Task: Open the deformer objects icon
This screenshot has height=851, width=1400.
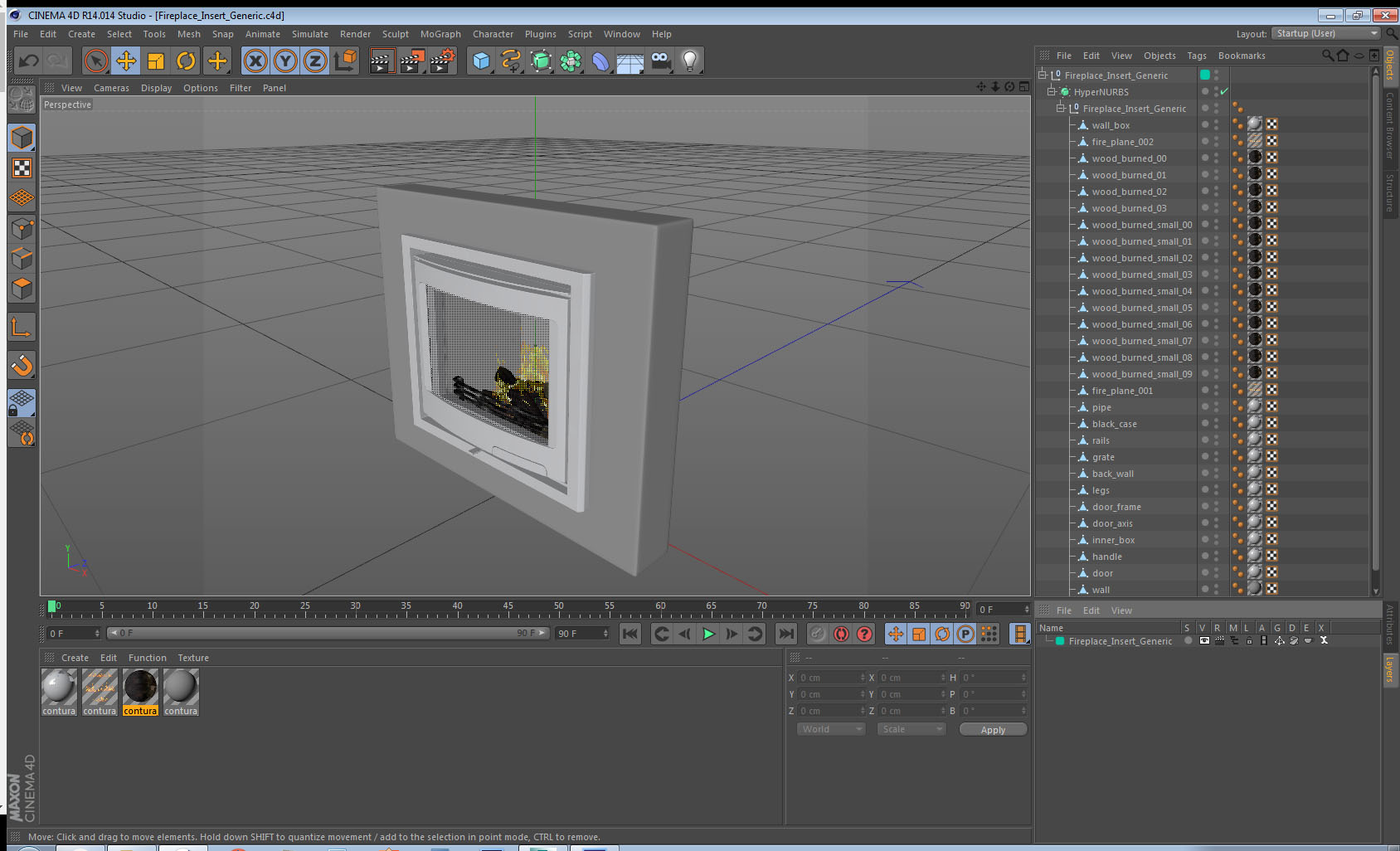Action: coord(600,61)
